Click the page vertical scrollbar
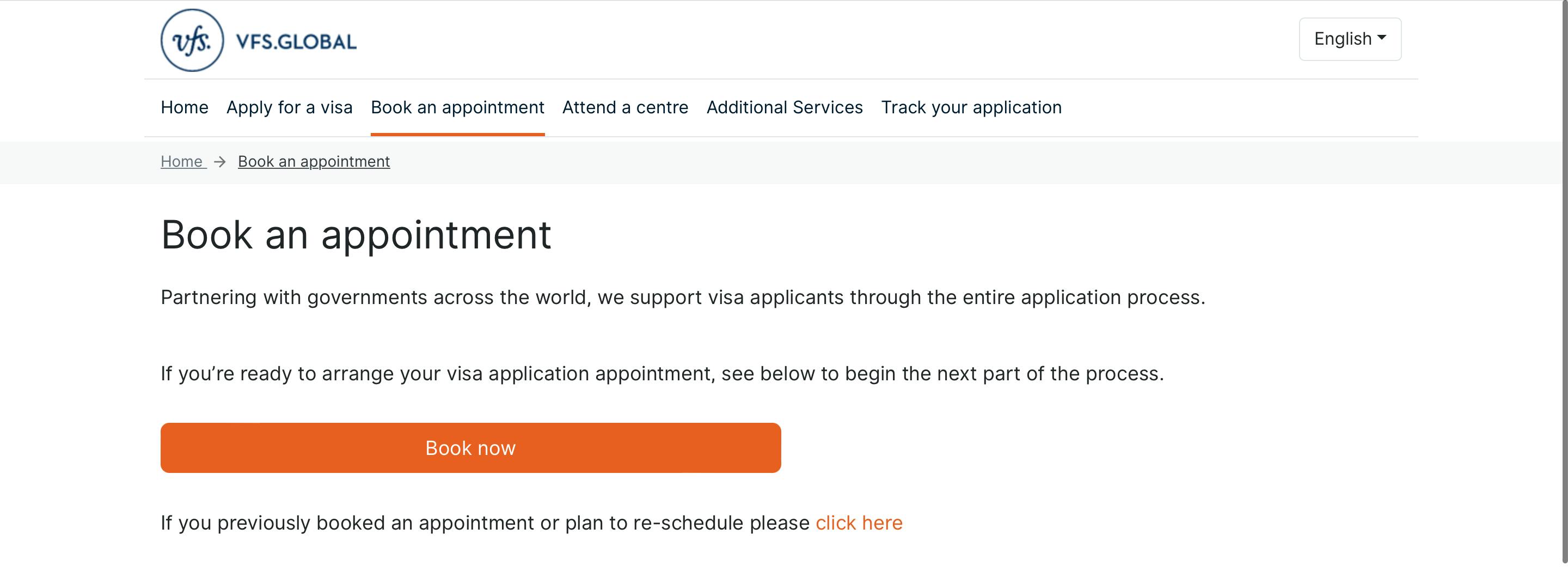The image size is (1568, 571). pos(1564,285)
